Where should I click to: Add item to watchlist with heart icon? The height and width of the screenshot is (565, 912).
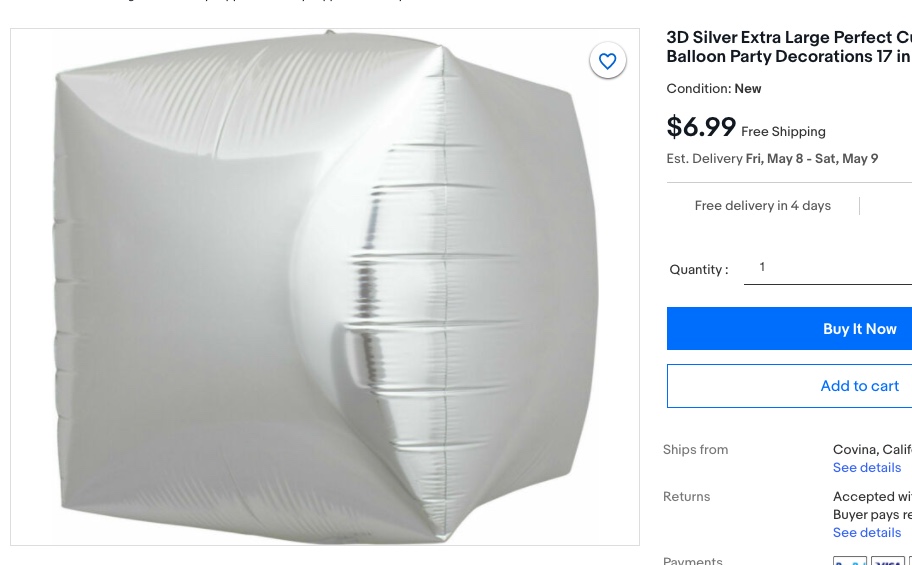click(x=607, y=61)
